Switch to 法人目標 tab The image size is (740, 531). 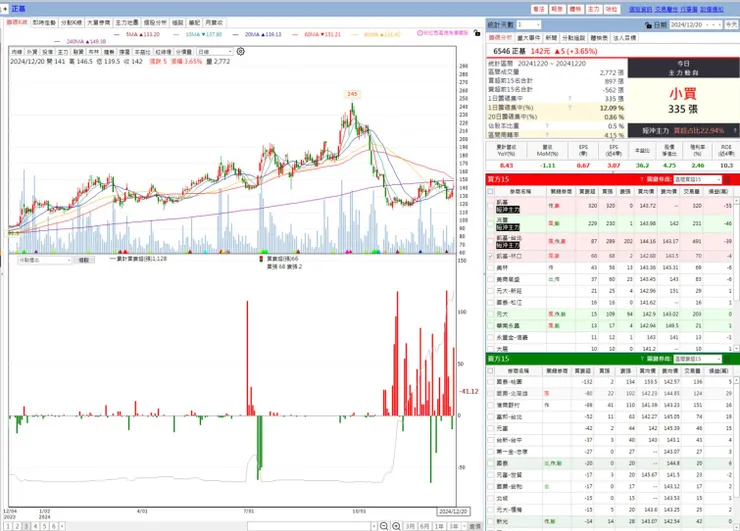click(x=624, y=38)
